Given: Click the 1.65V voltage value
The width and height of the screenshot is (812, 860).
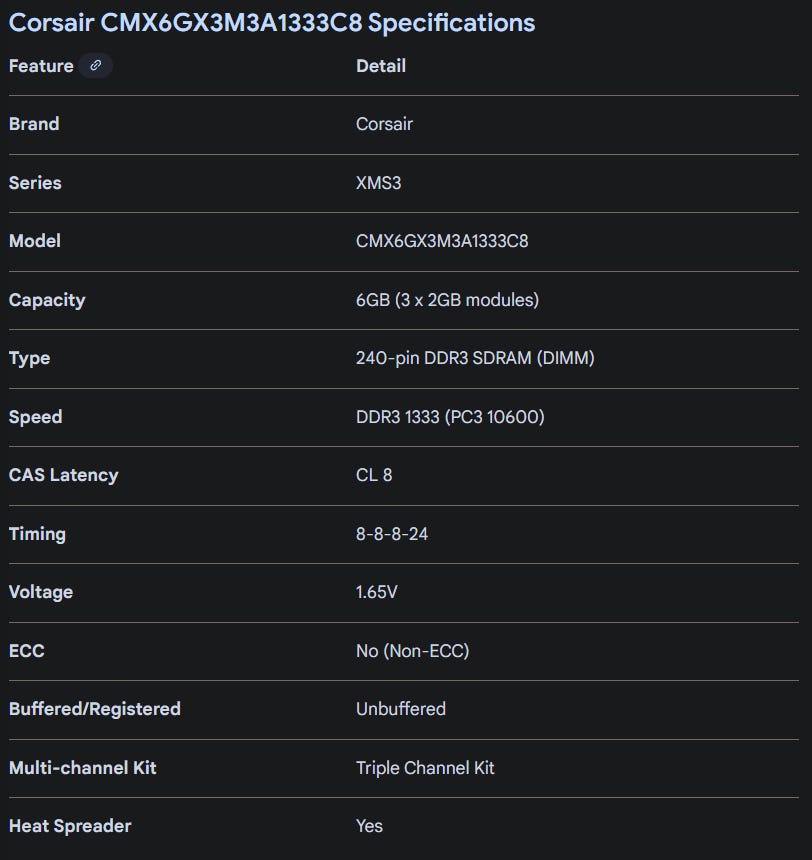Looking at the screenshot, I should [x=377, y=592].
